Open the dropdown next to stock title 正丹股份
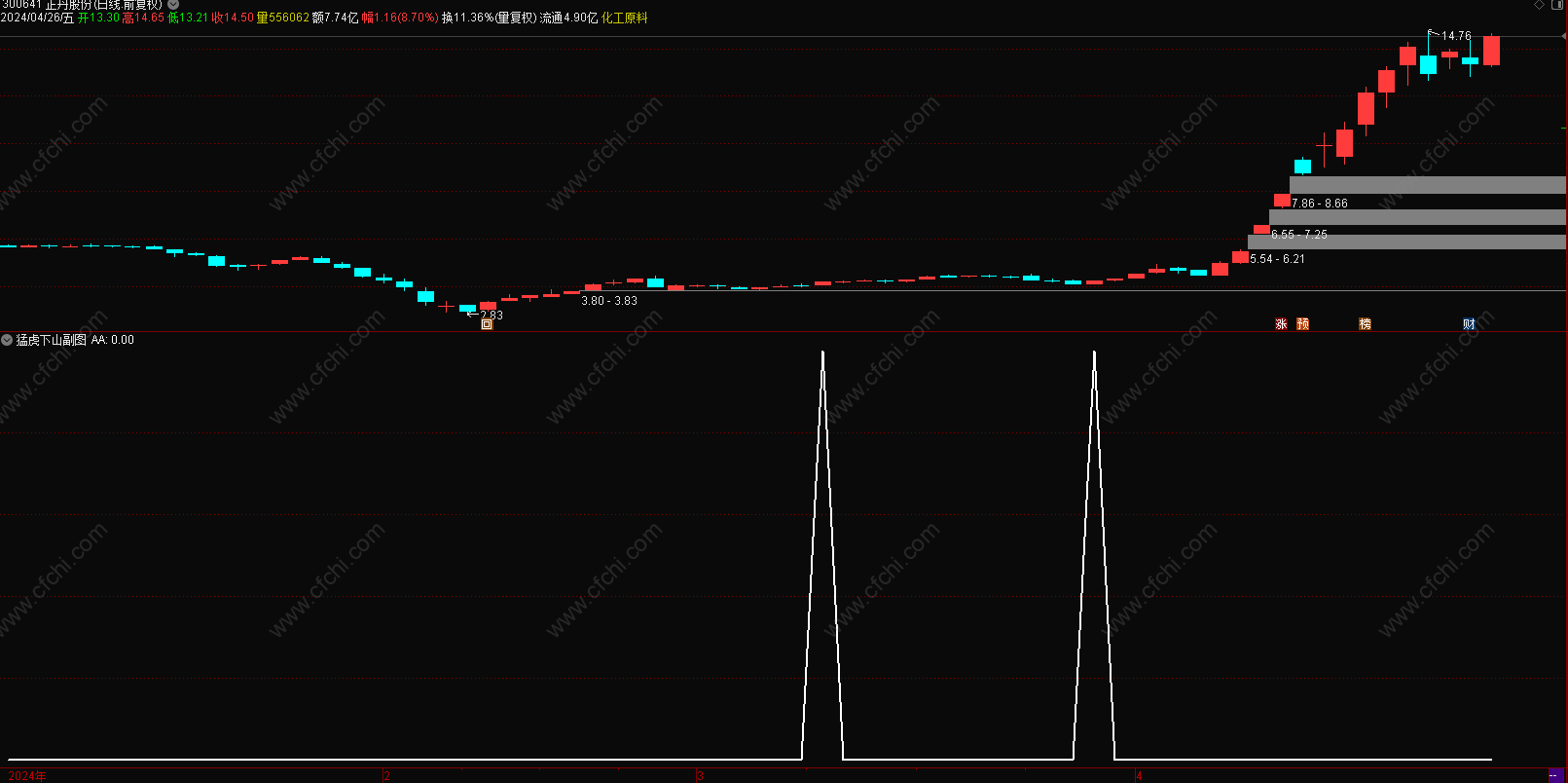This screenshot has width=1568, height=783. tap(173, 5)
